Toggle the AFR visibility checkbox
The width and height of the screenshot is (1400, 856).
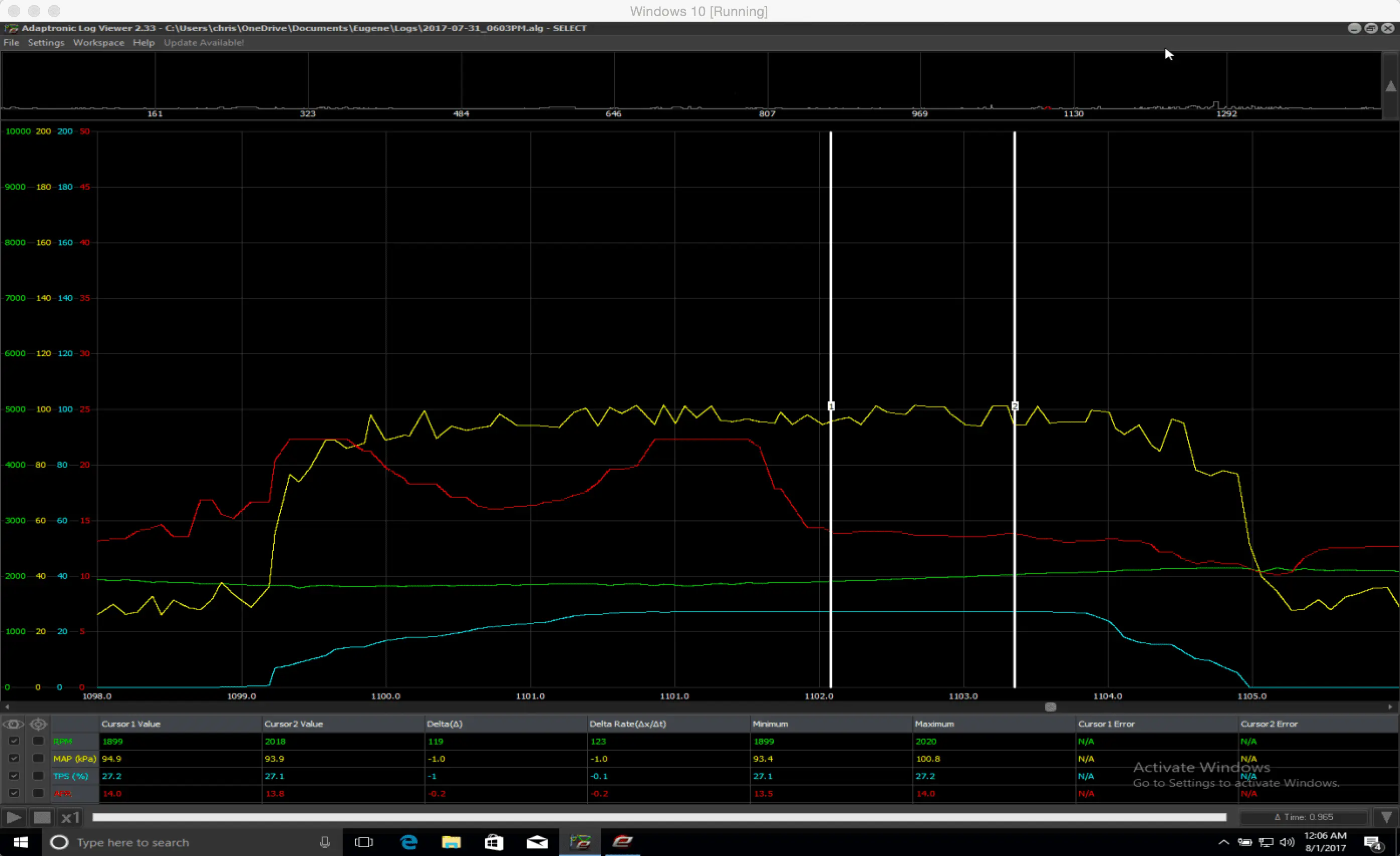point(14,792)
